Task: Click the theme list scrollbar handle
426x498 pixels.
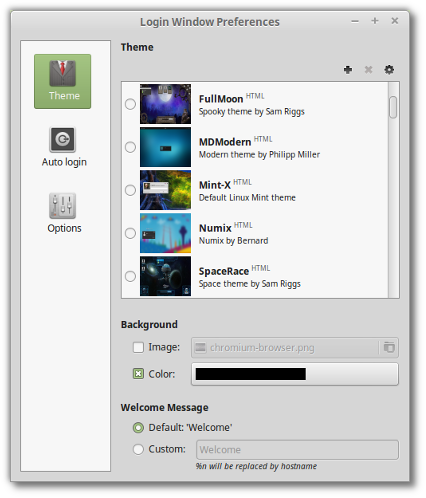Action: click(x=393, y=107)
